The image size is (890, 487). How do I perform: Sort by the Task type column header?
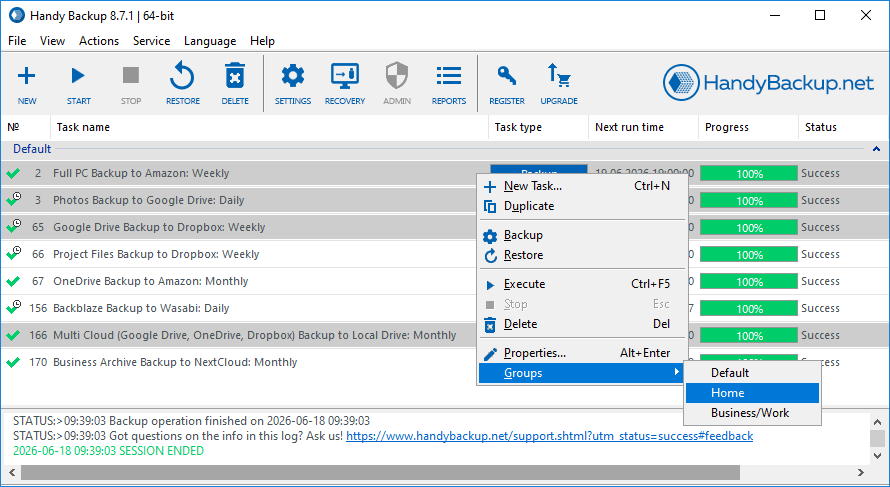click(x=538, y=127)
